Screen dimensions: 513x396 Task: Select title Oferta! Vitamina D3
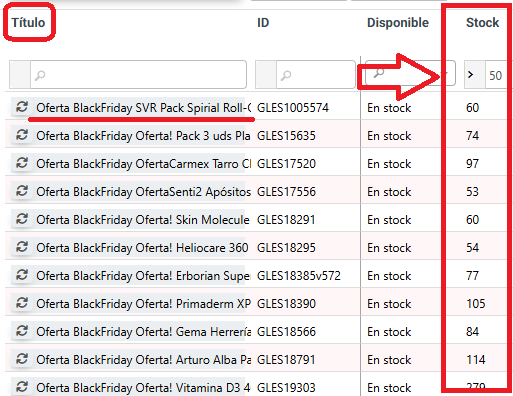[x=143, y=388]
